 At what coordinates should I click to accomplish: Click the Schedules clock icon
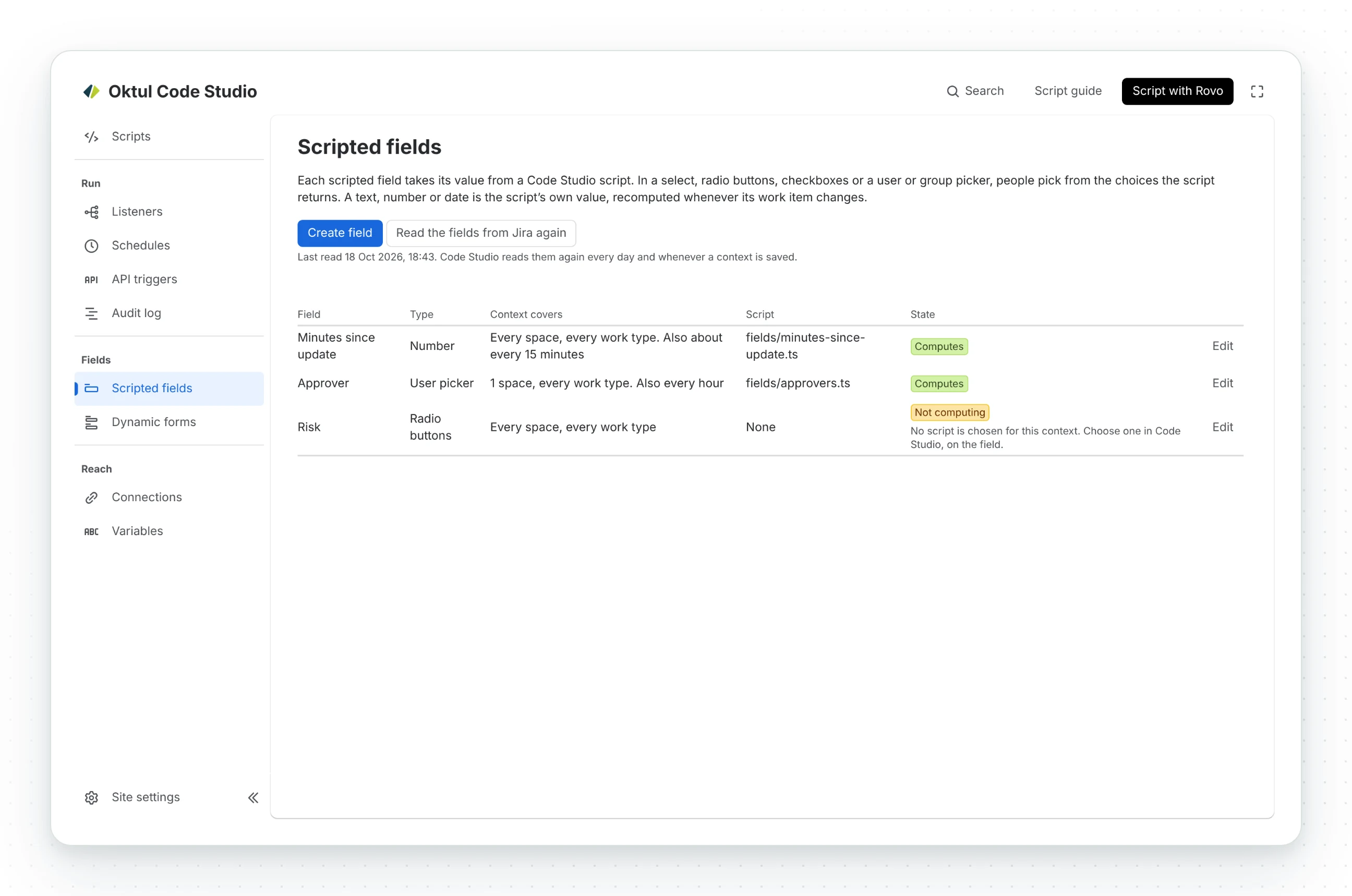91,246
